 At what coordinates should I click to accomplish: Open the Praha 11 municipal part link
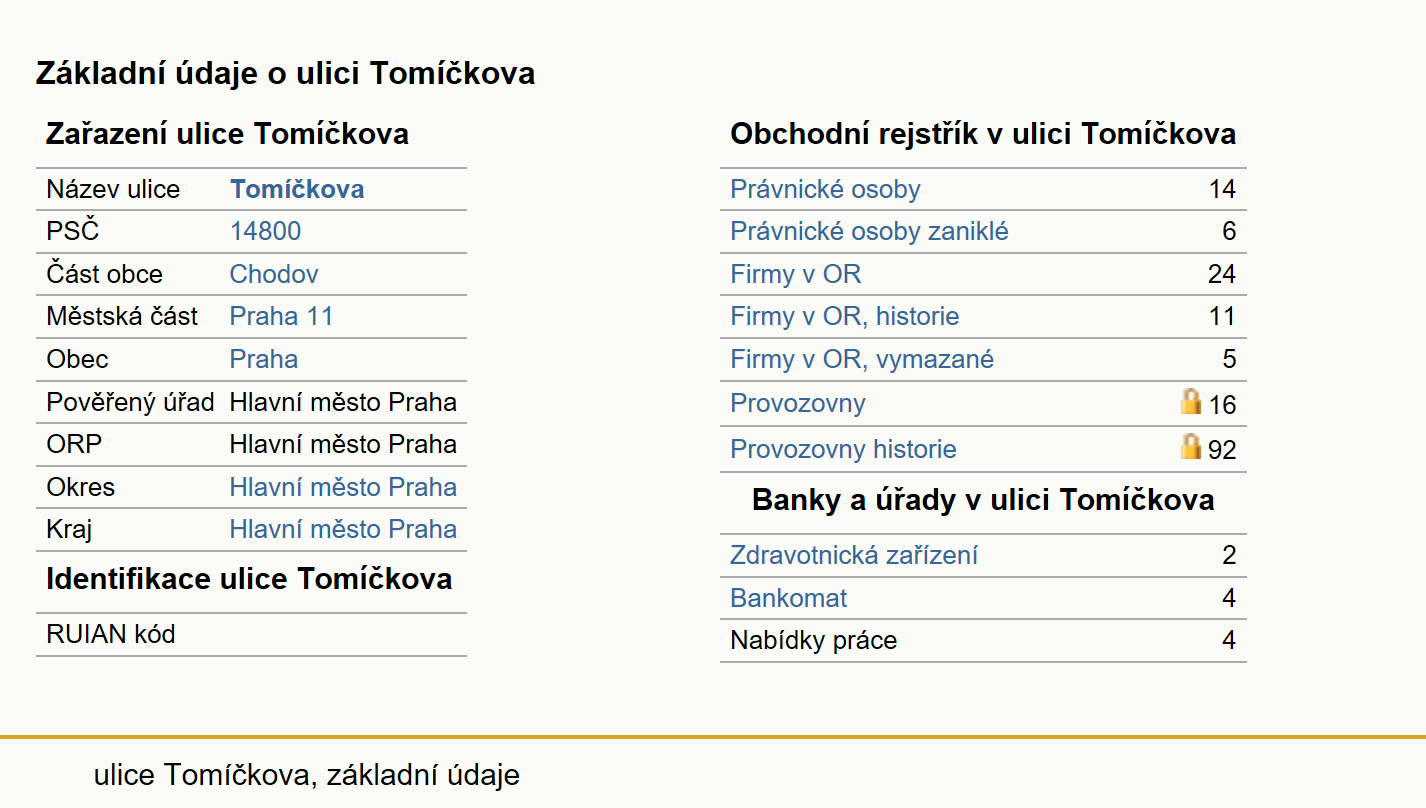pos(281,316)
